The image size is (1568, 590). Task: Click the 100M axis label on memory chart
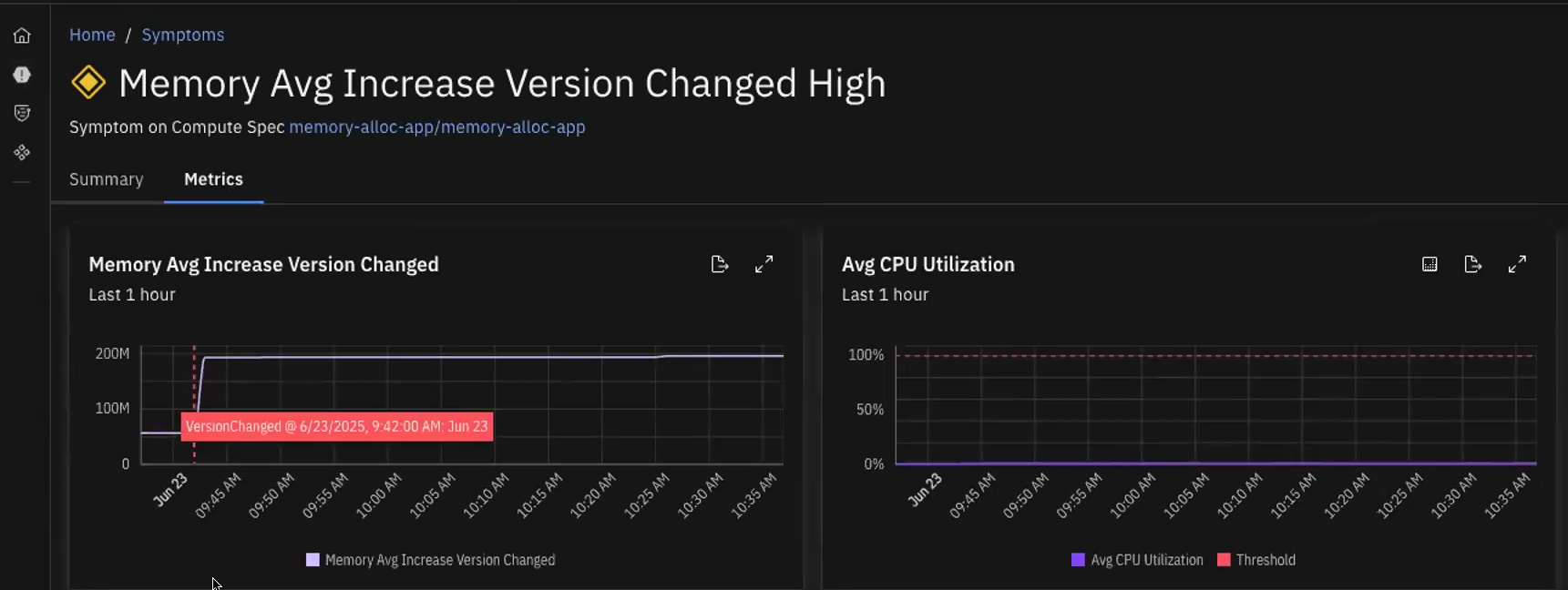[112, 408]
